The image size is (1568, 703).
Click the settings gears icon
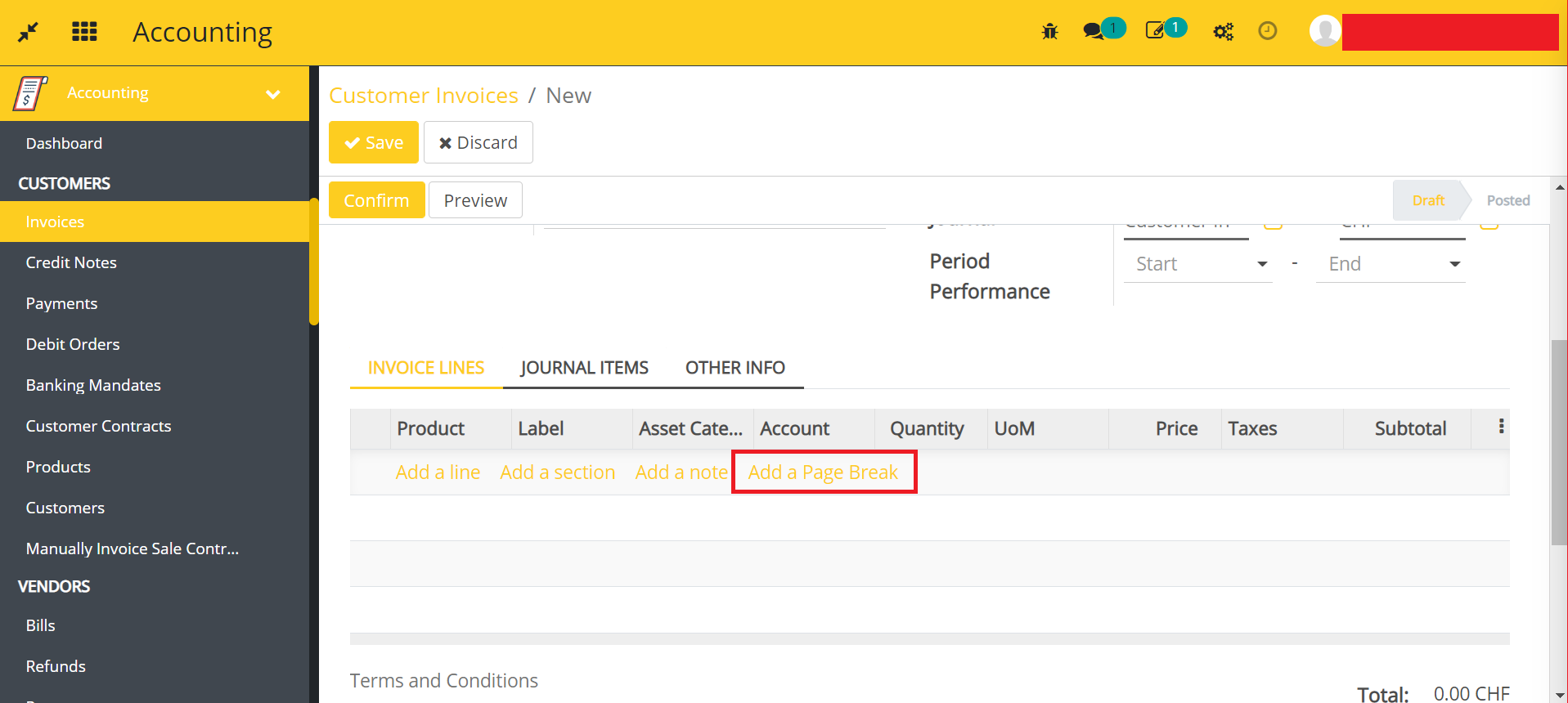[1223, 32]
